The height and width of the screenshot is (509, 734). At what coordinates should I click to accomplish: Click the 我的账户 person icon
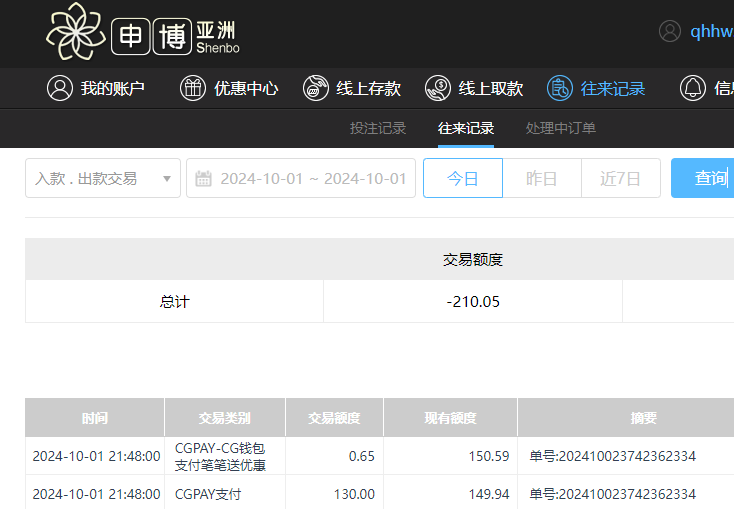tap(60, 88)
